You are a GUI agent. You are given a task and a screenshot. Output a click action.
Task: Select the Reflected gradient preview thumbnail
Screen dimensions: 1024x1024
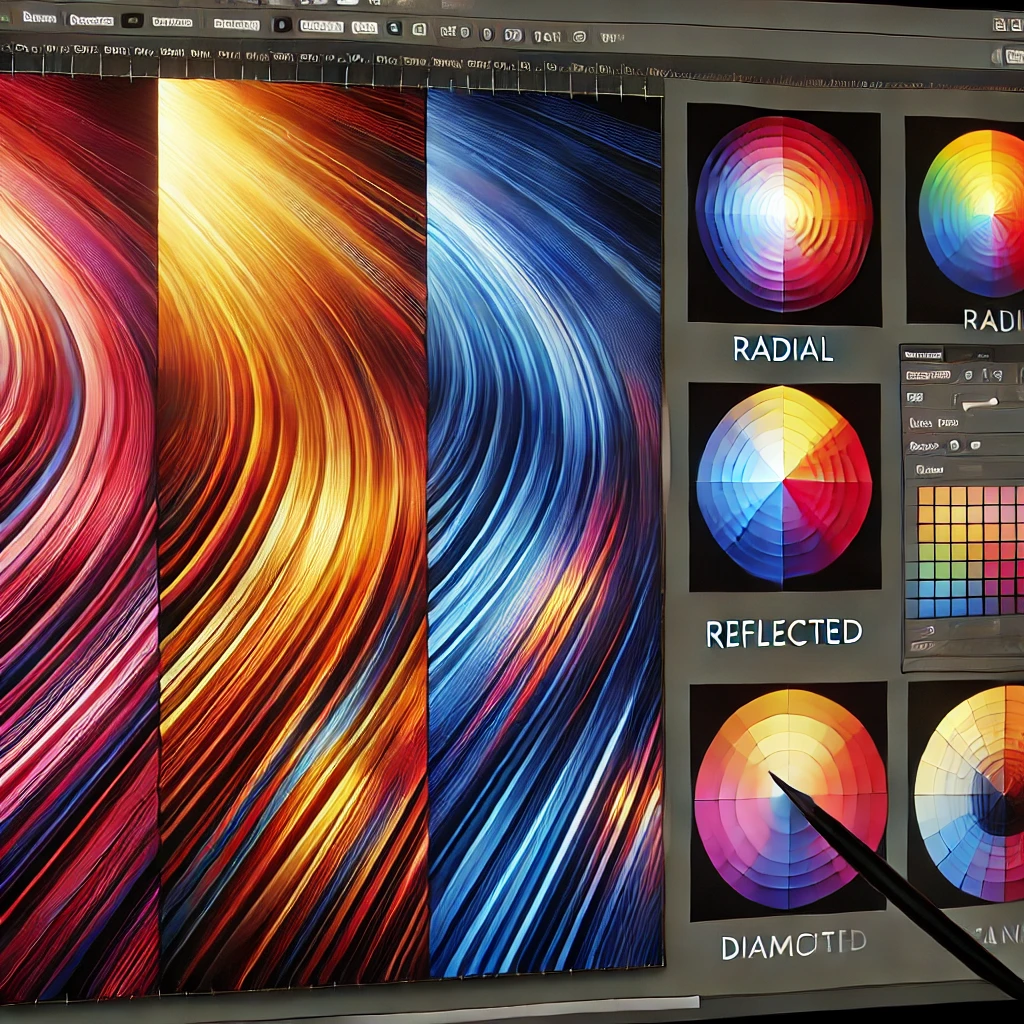point(784,487)
